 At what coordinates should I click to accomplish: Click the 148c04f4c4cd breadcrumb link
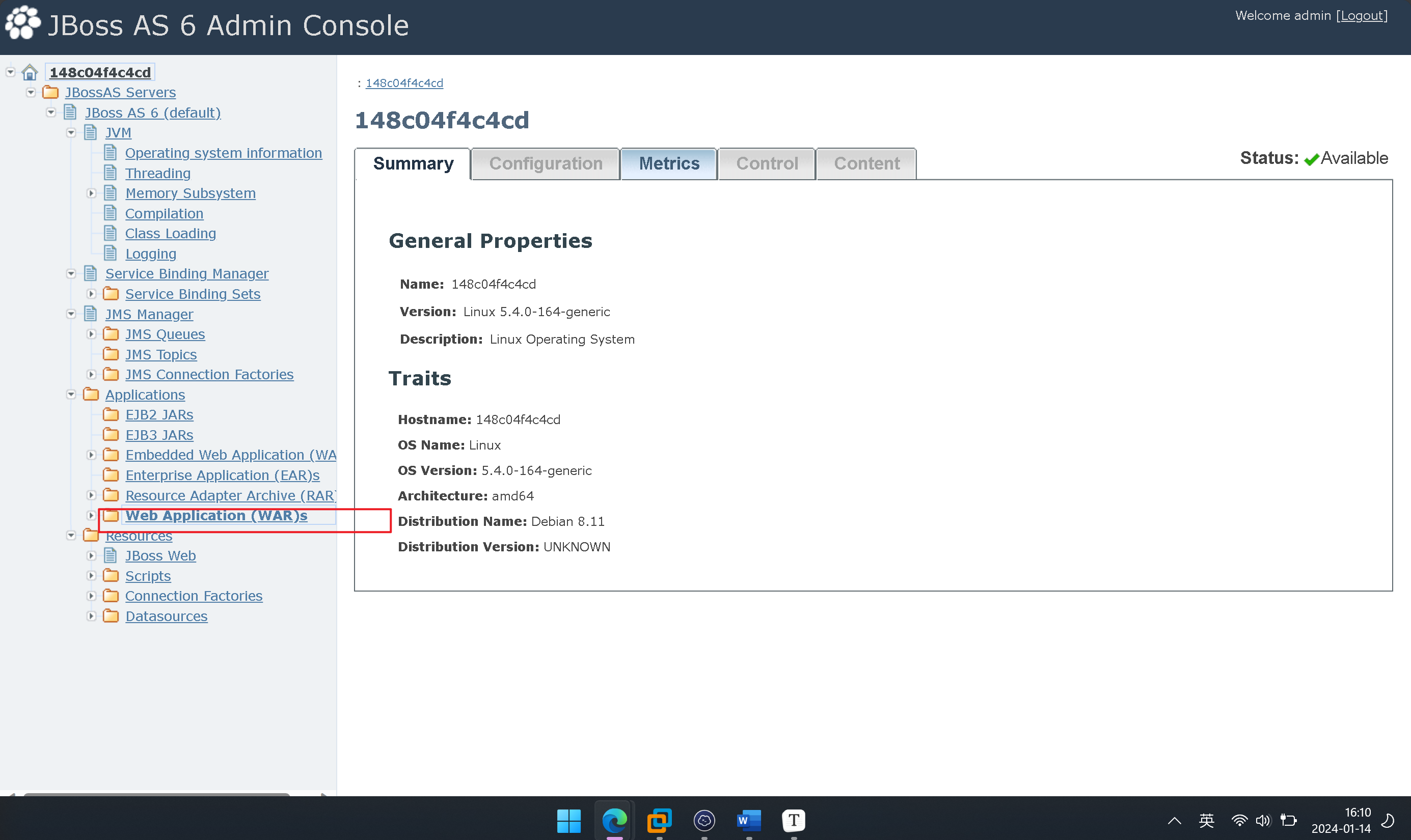tap(404, 83)
